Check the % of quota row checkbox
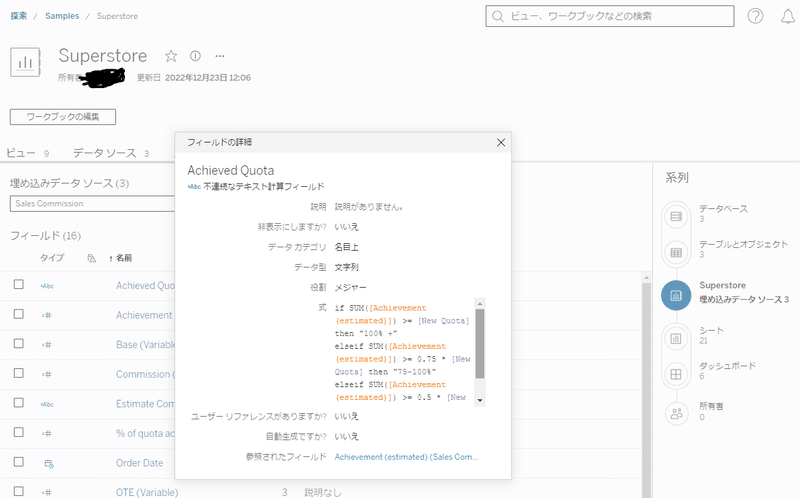Image resolution: width=800 pixels, height=498 pixels. point(19,432)
